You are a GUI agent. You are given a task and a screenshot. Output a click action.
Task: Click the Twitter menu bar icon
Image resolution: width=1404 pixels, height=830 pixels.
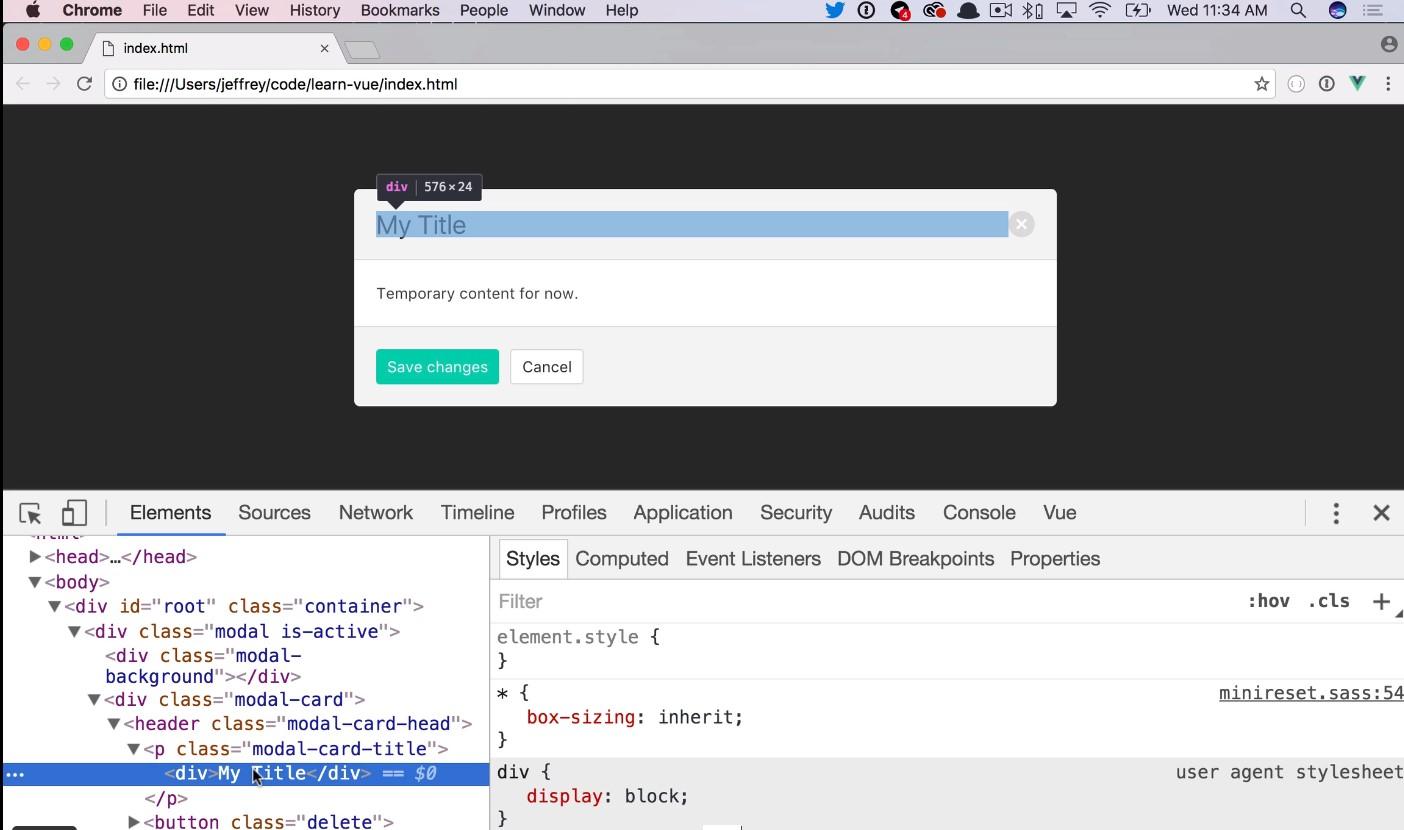click(834, 10)
